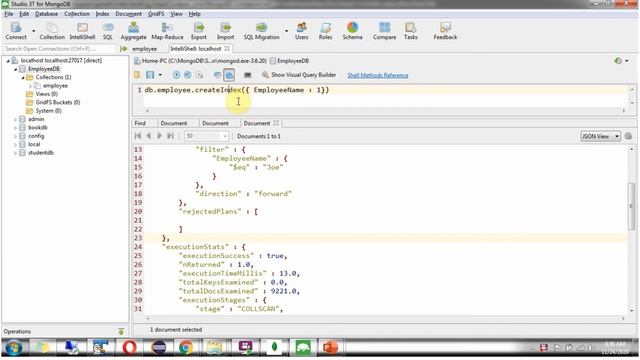Click the Export toolbar icon
The height and width of the screenshot is (360, 640).
tap(199, 31)
